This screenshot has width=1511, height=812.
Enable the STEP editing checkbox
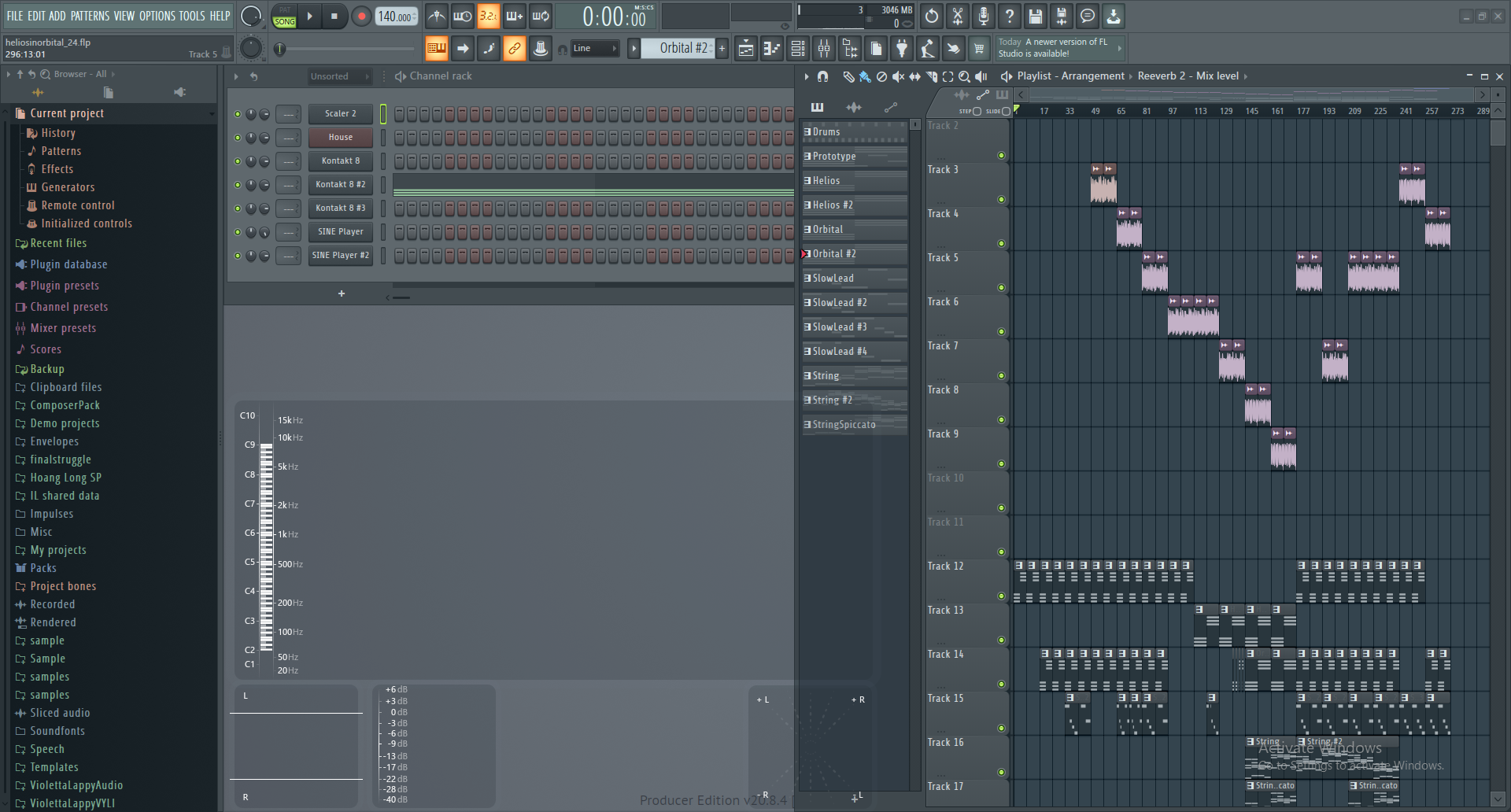tap(977, 111)
